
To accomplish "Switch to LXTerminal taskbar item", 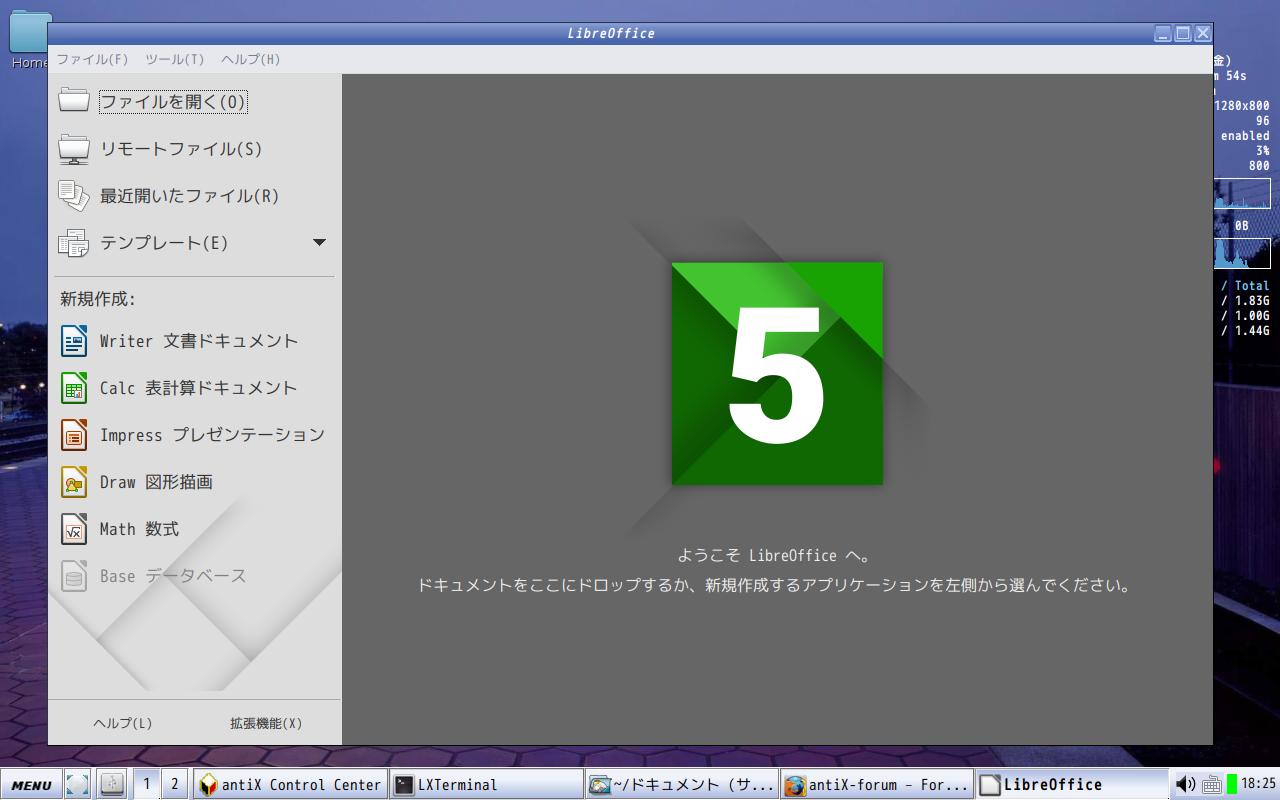I will point(486,785).
